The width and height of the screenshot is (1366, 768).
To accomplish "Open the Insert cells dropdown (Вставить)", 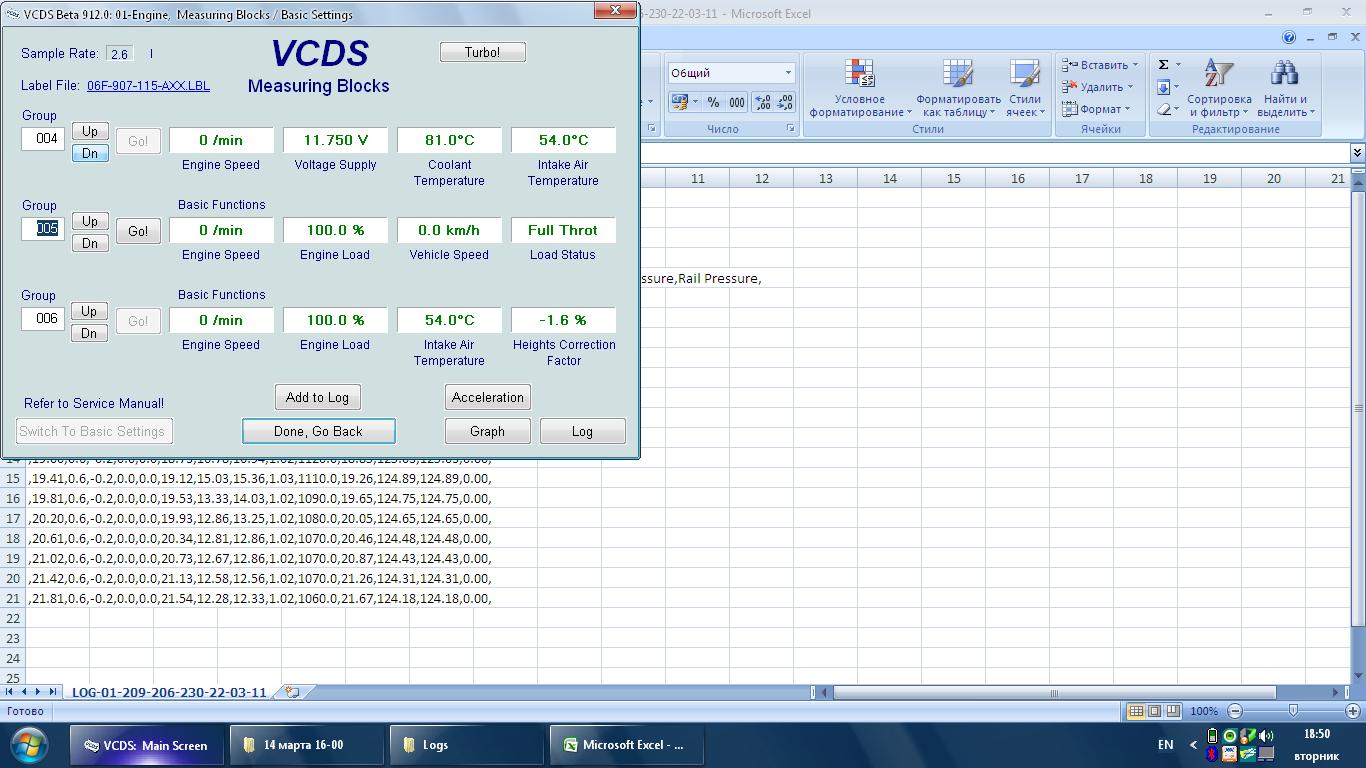I will (1100, 65).
